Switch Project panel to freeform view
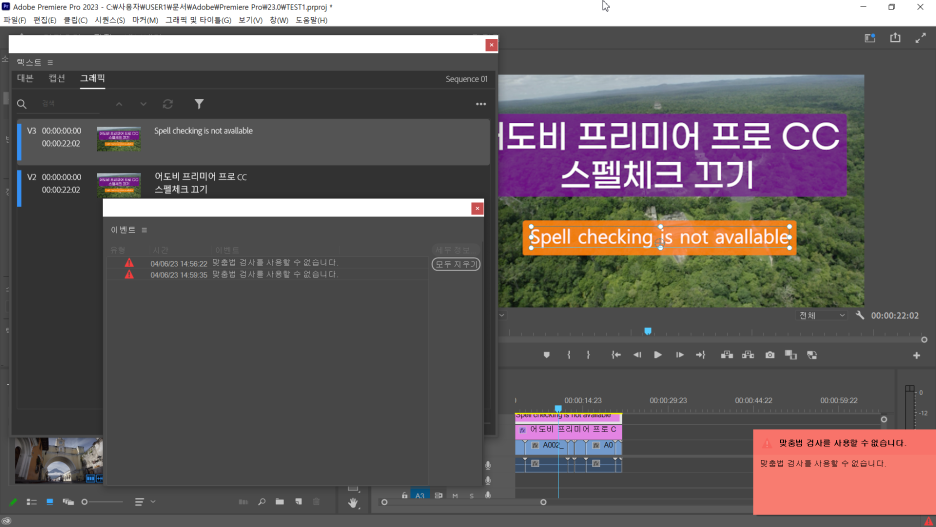 point(68,502)
